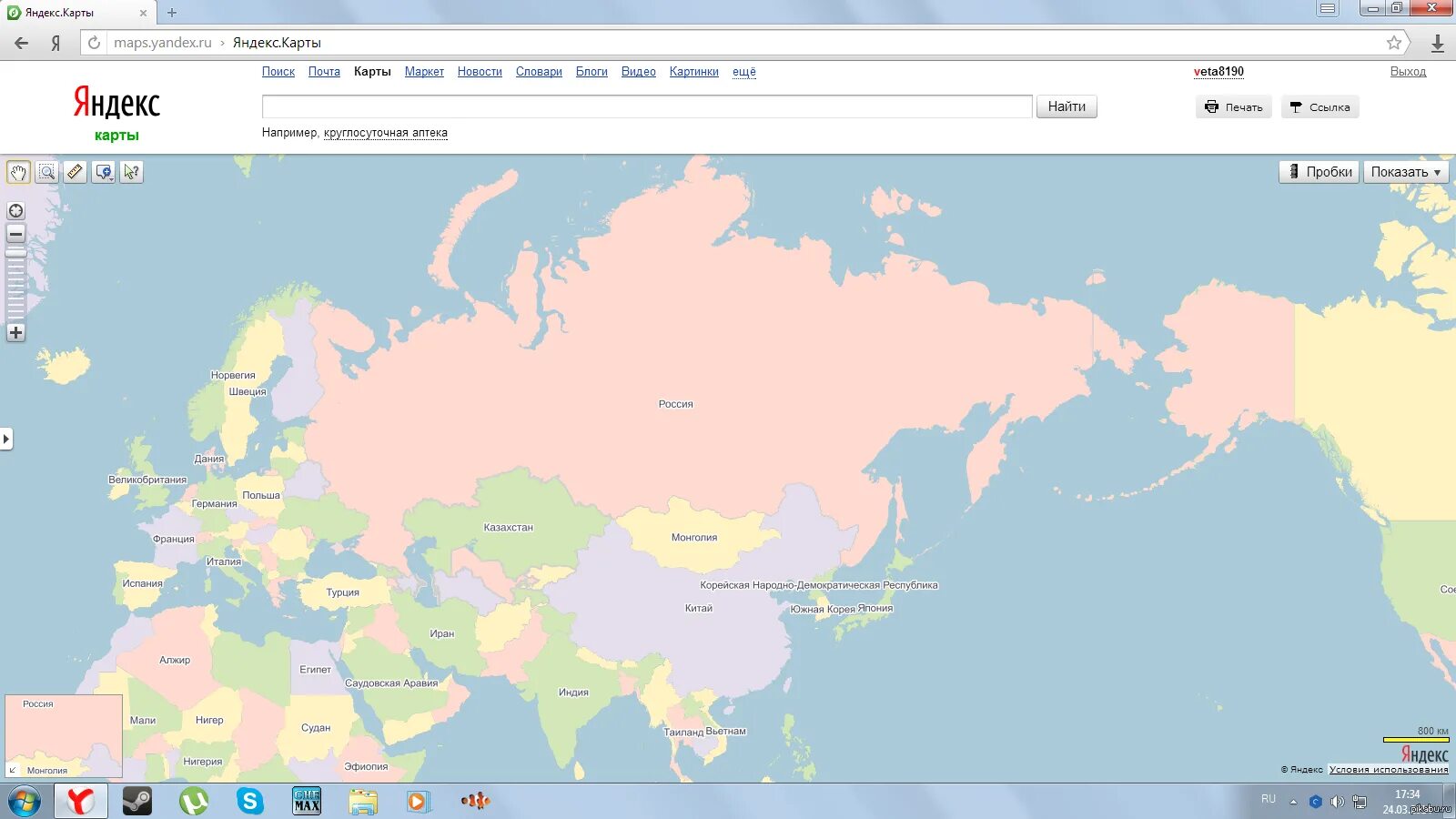Click the Индия label on map

[x=573, y=693]
